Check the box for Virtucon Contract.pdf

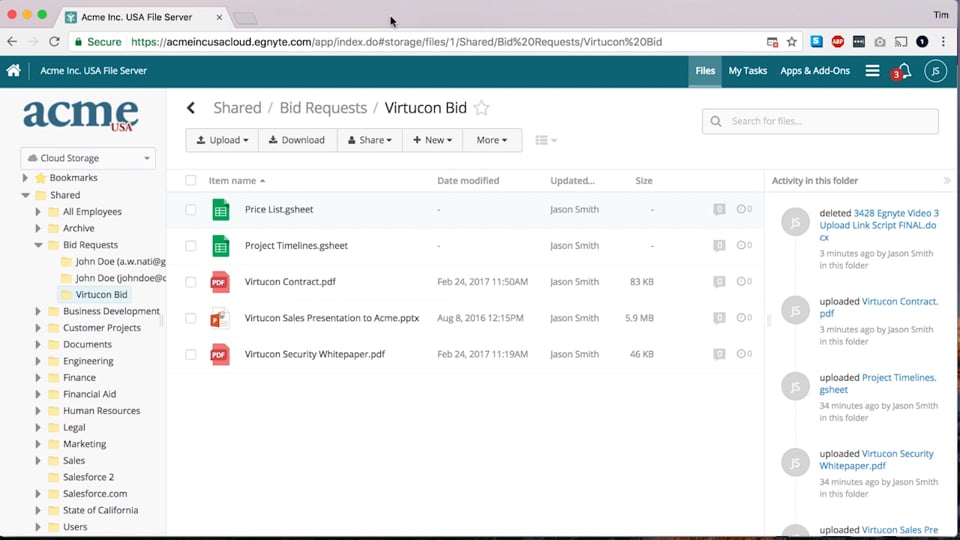click(191, 282)
